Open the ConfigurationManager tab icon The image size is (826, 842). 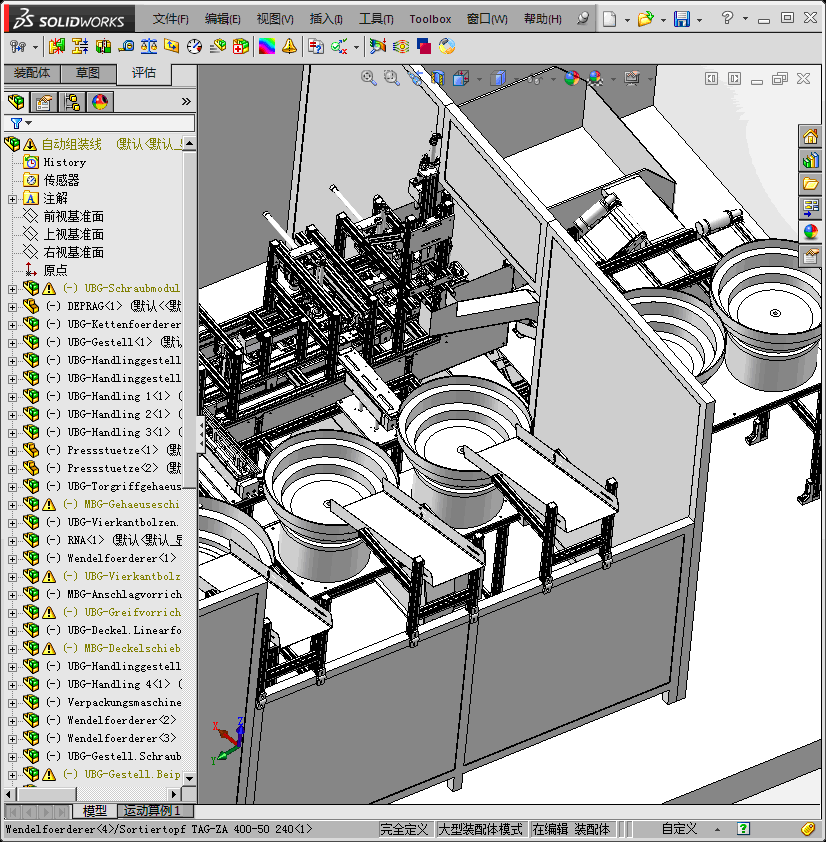(x=72, y=102)
